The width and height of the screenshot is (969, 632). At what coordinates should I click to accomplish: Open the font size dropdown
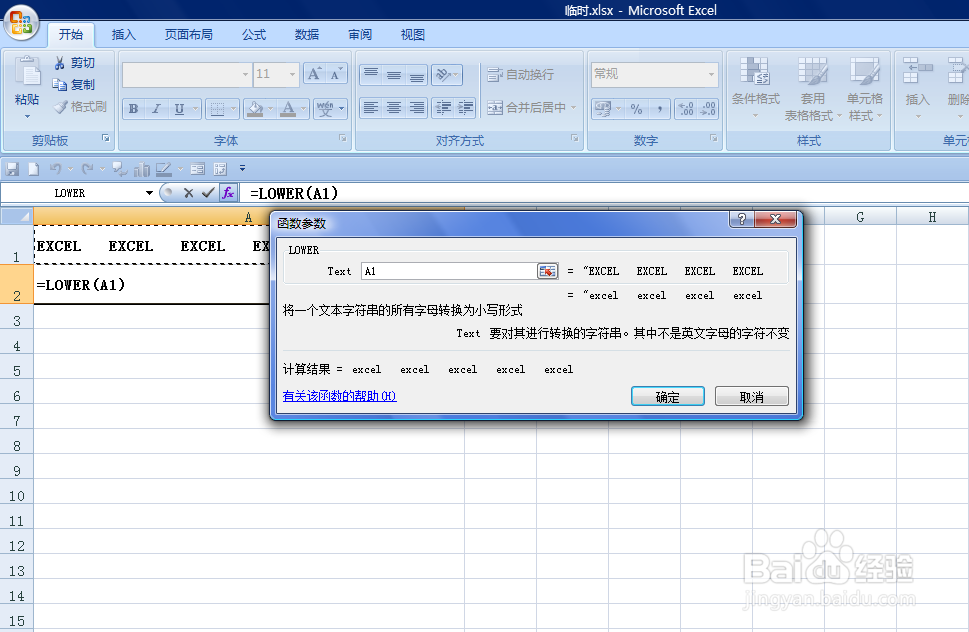pos(290,74)
